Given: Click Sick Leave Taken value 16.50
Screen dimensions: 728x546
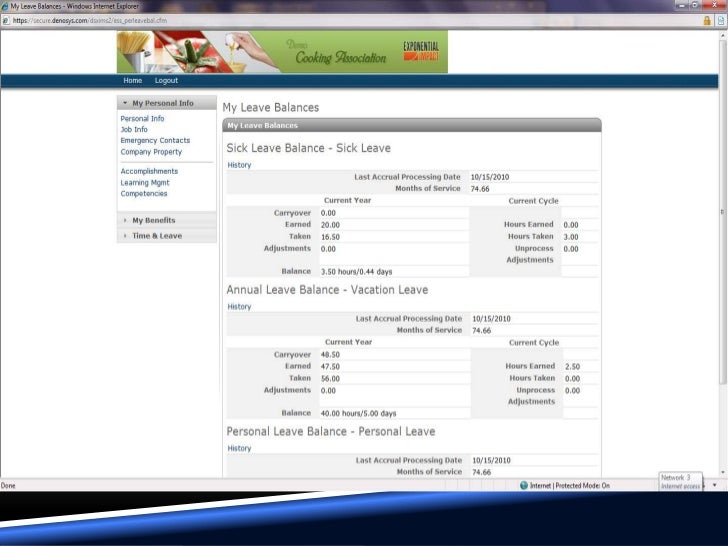Looking at the screenshot, I should pyautogui.click(x=330, y=237).
